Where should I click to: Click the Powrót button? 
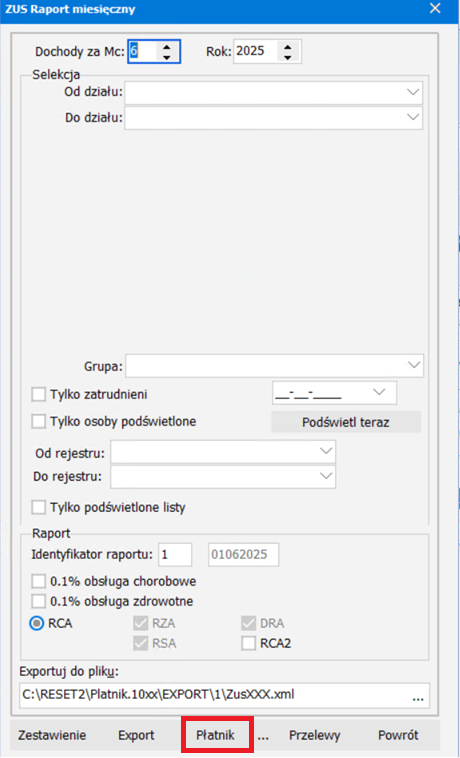pos(398,735)
